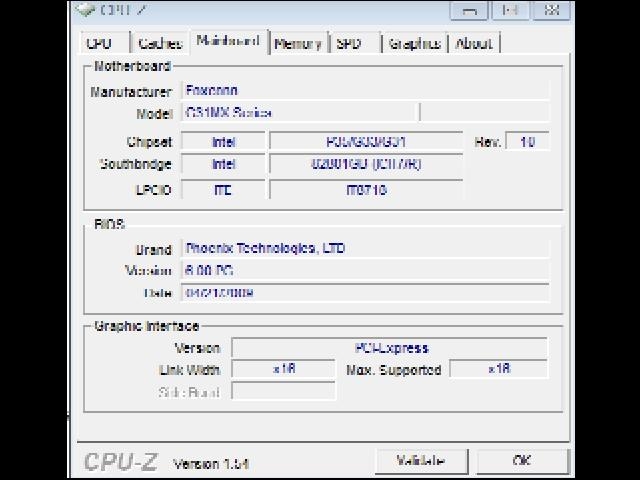Image resolution: width=640 pixels, height=480 pixels.
Task: Click the CPU-Z logo at bottom
Action: pyautogui.click(x=121, y=462)
